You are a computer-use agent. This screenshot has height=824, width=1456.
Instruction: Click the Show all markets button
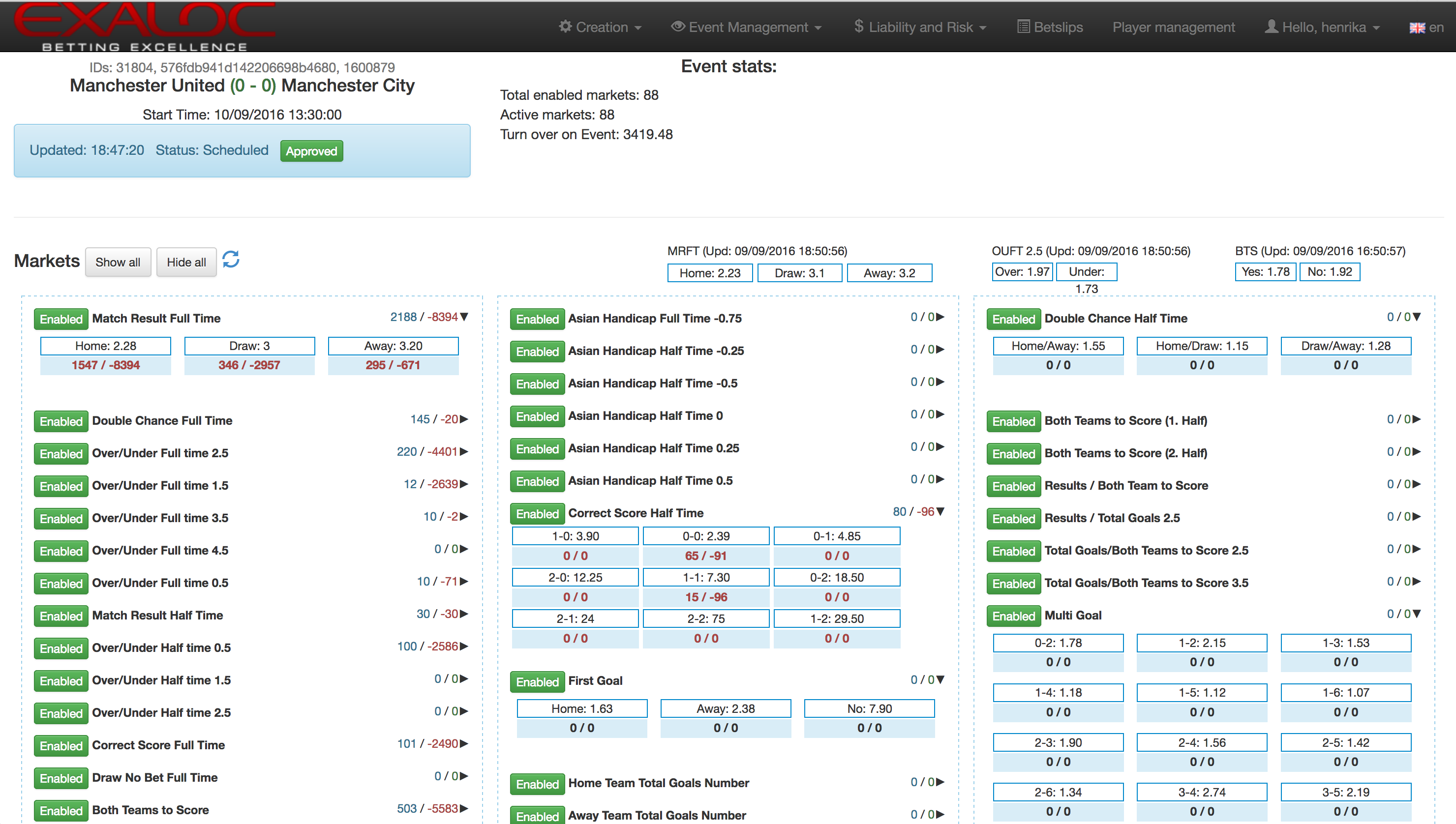click(116, 262)
